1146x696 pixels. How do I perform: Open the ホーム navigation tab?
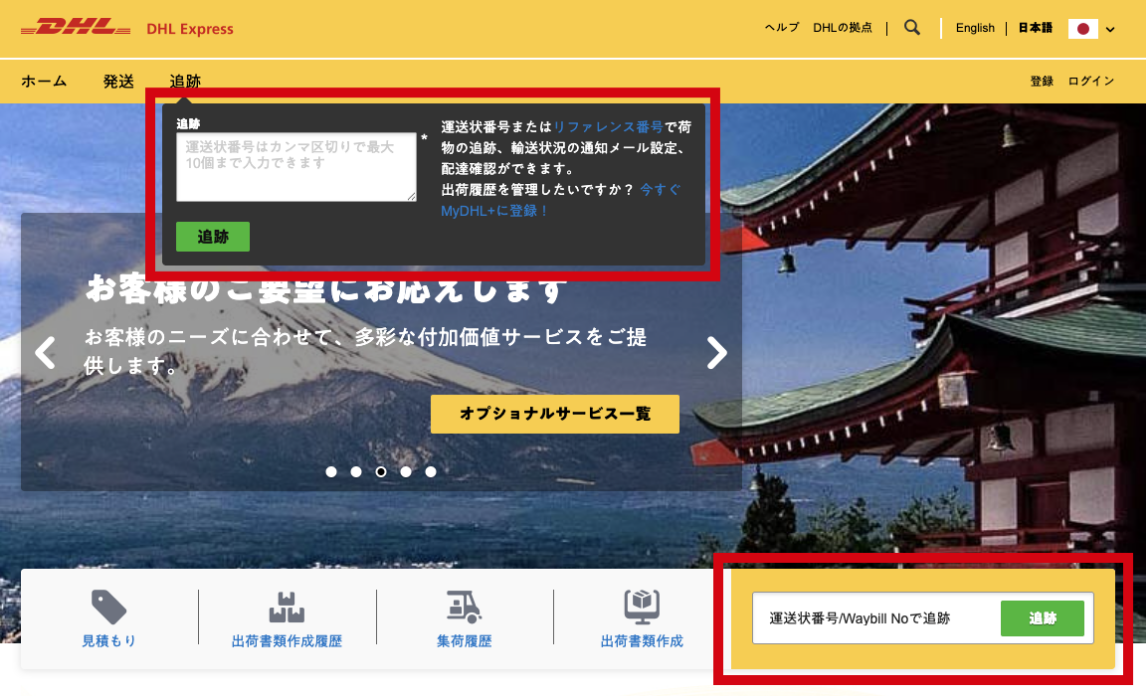pos(44,81)
